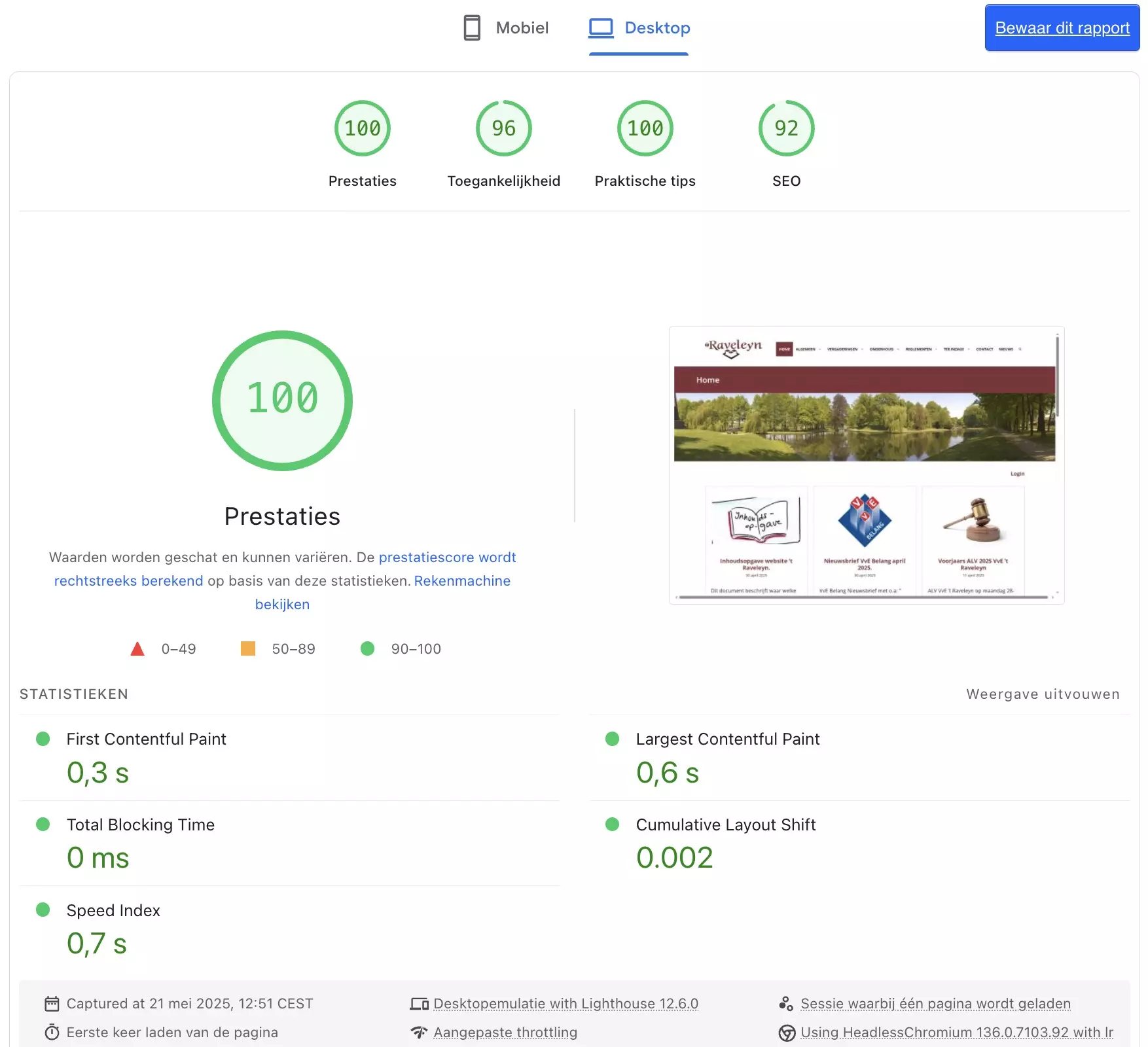The height and width of the screenshot is (1047, 1148).
Task: Click the session pages icon
Action: pyautogui.click(x=786, y=1004)
